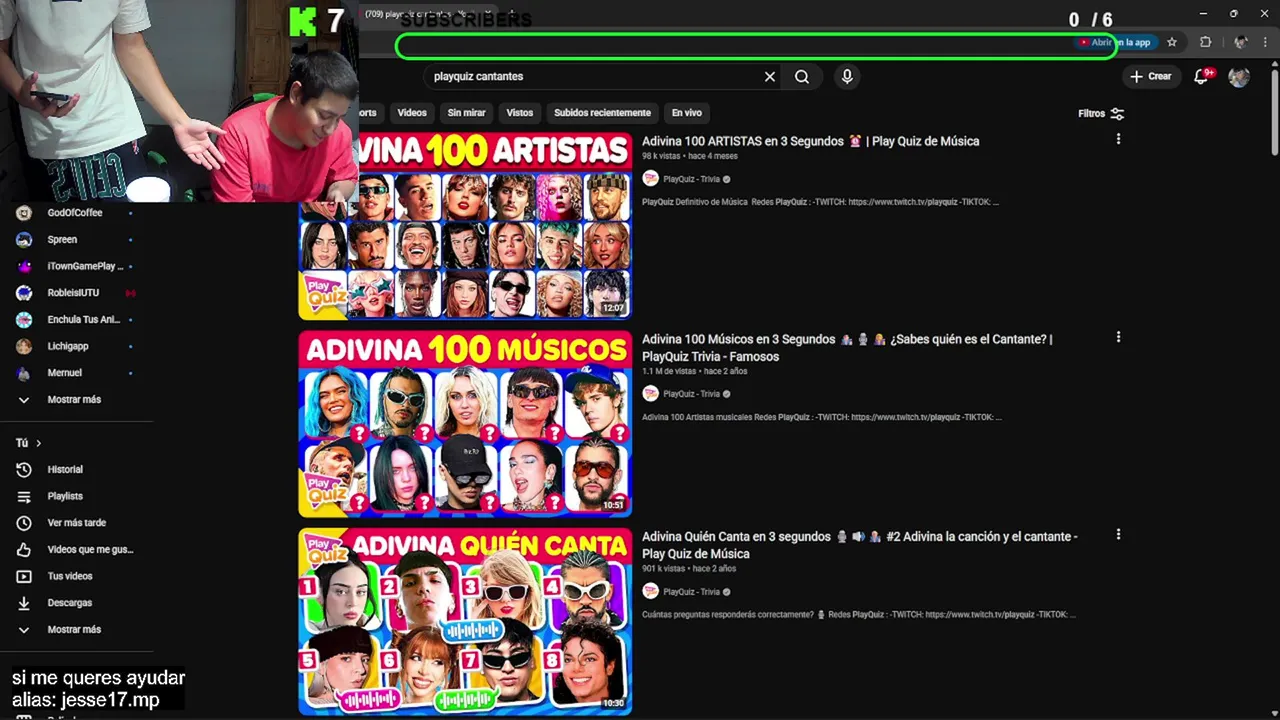
Task: Open Ver más tarde in the sidebar
Action: (x=76, y=523)
